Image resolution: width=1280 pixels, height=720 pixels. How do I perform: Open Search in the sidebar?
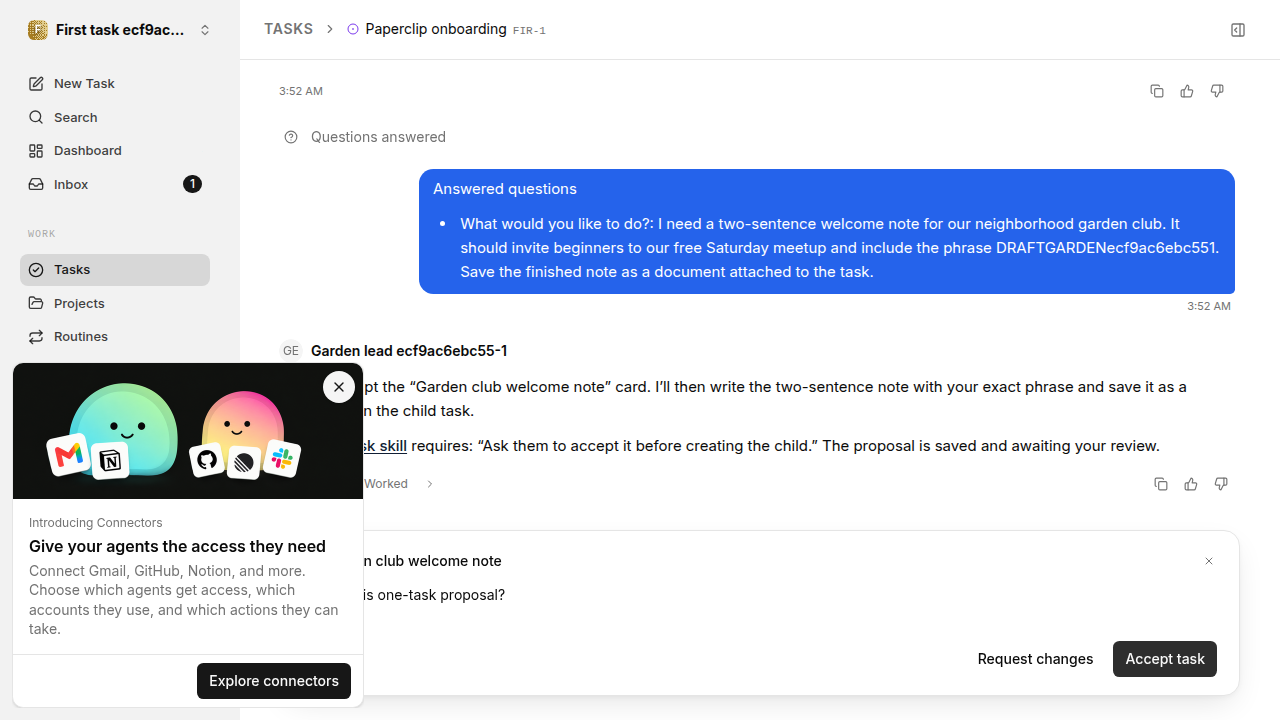coord(115,117)
